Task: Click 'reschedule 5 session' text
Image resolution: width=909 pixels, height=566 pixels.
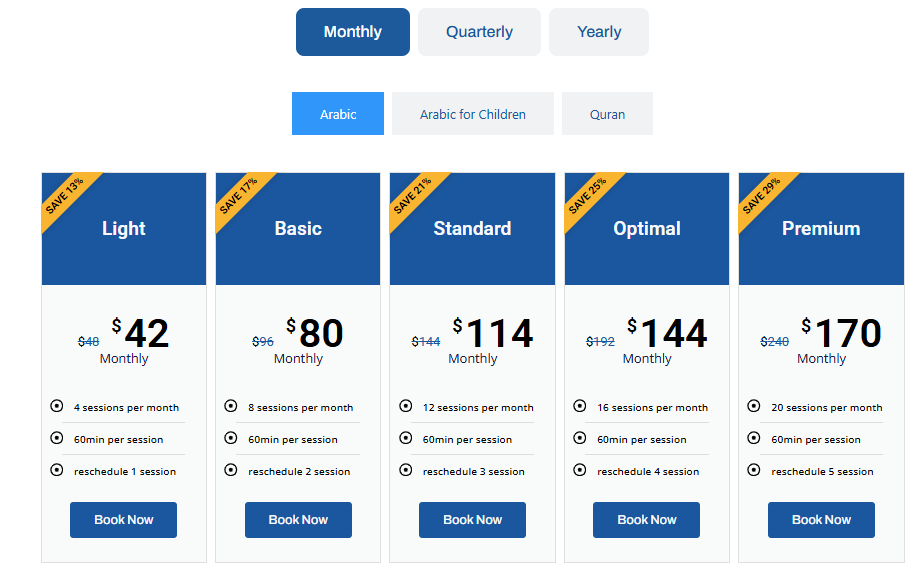Action: [822, 471]
